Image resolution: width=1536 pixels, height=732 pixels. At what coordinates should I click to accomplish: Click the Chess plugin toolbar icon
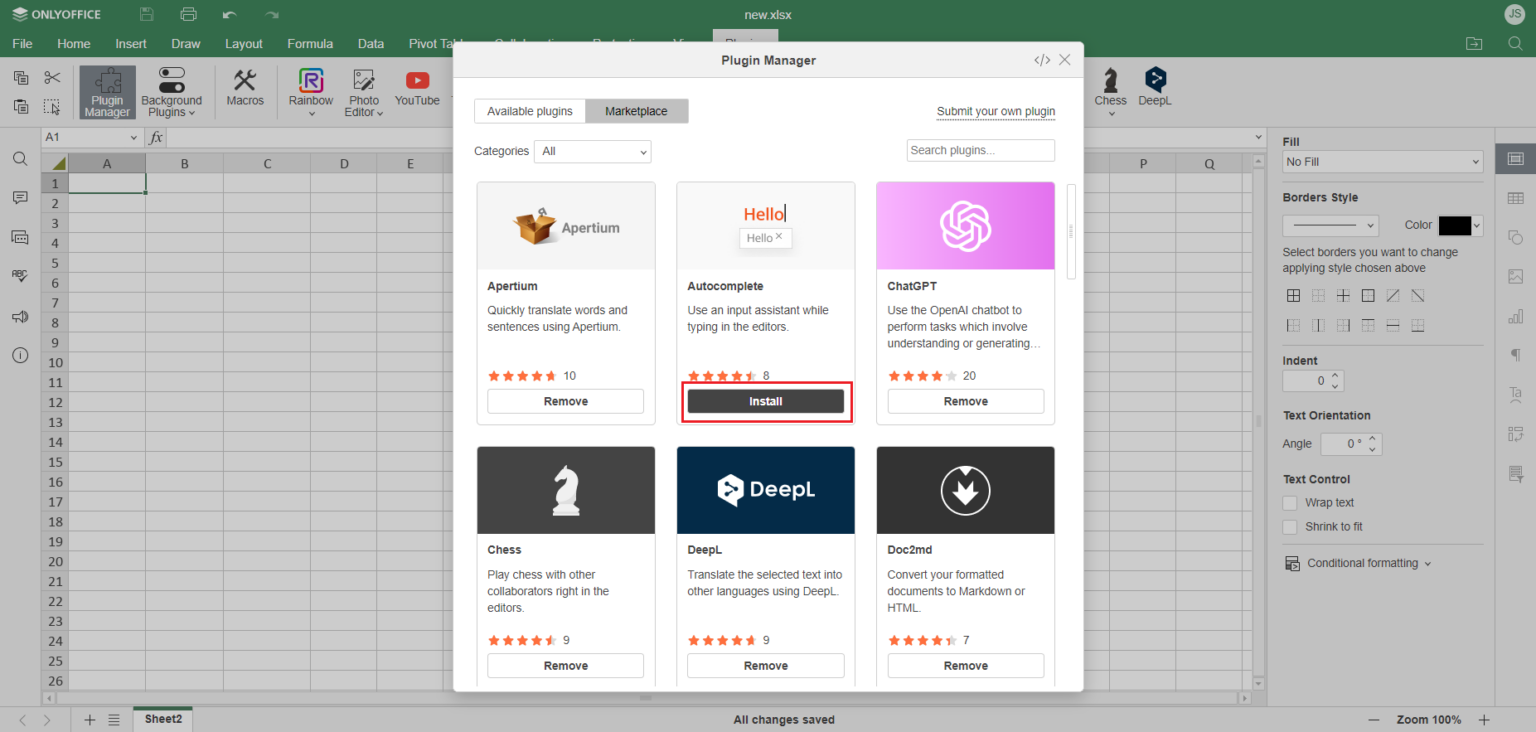click(1110, 87)
